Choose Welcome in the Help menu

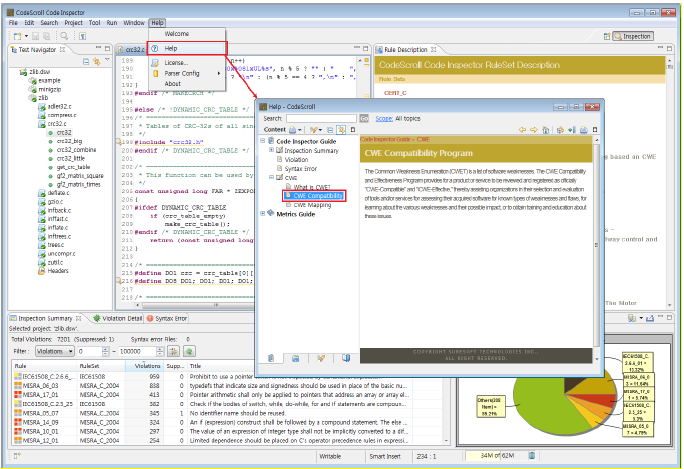(177, 34)
